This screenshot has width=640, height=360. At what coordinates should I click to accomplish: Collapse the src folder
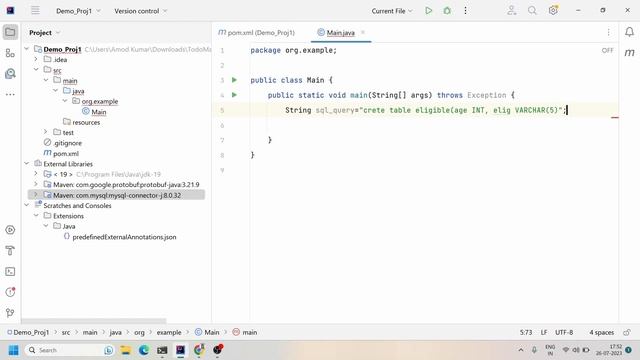(36, 69)
